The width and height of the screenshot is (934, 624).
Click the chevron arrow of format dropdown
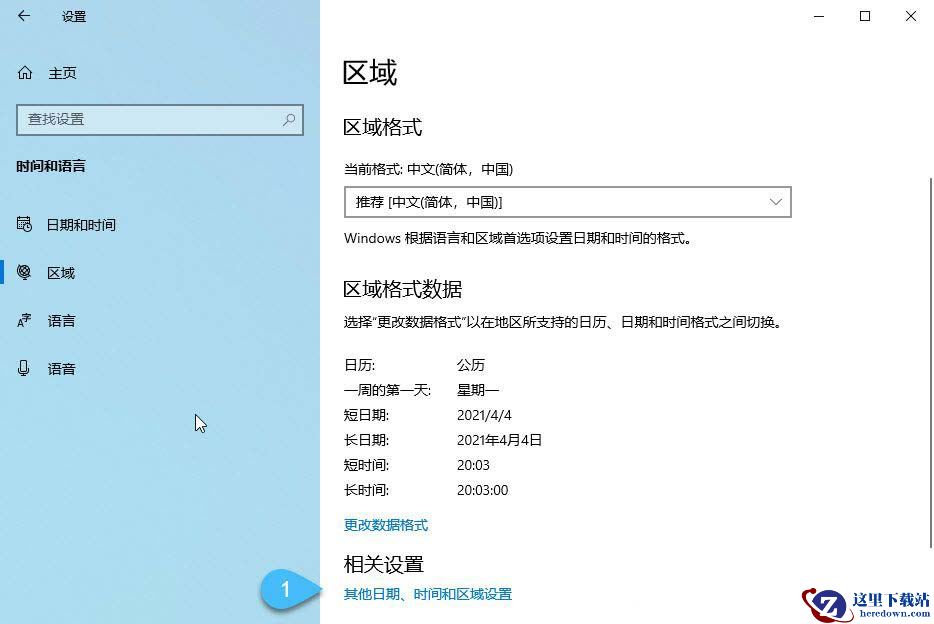[x=776, y=202]
